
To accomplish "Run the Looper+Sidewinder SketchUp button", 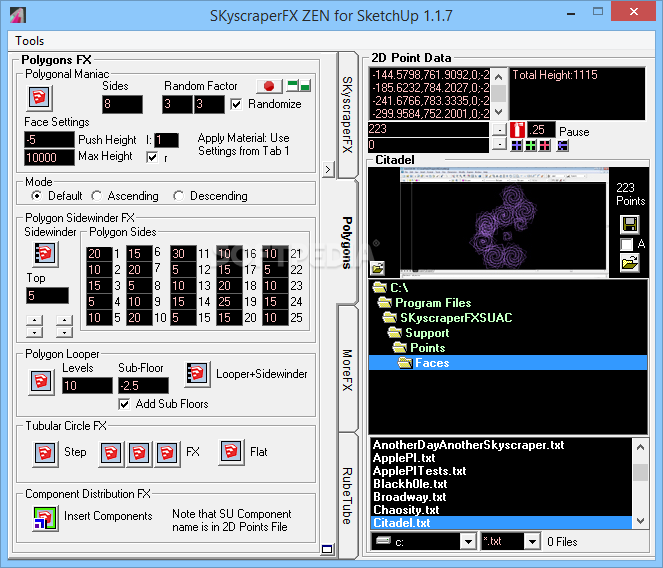I will pos(197,374).
